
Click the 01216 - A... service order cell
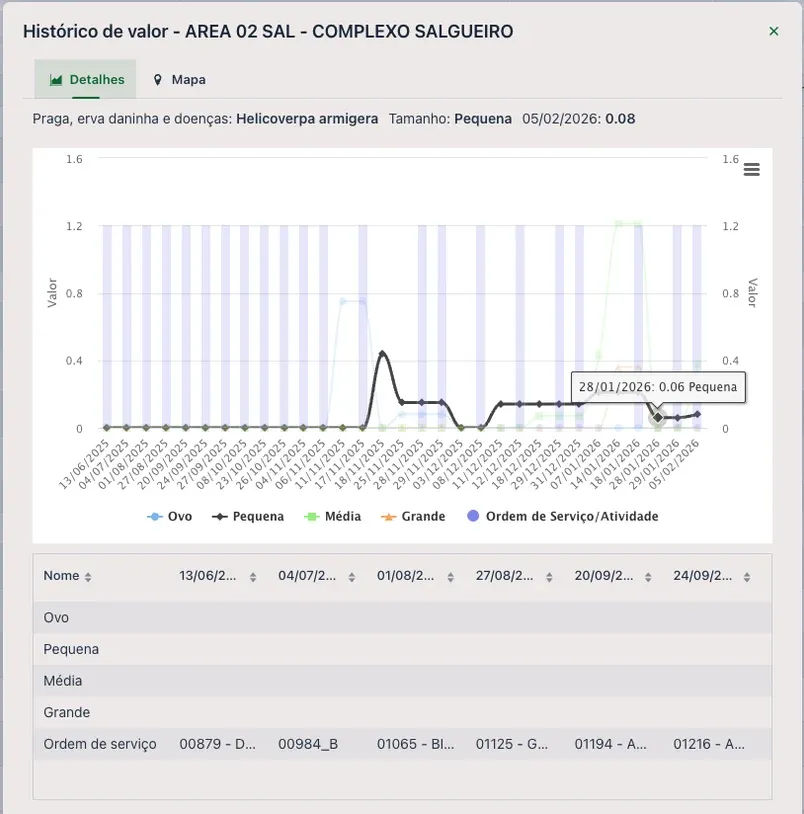point(709,744)
